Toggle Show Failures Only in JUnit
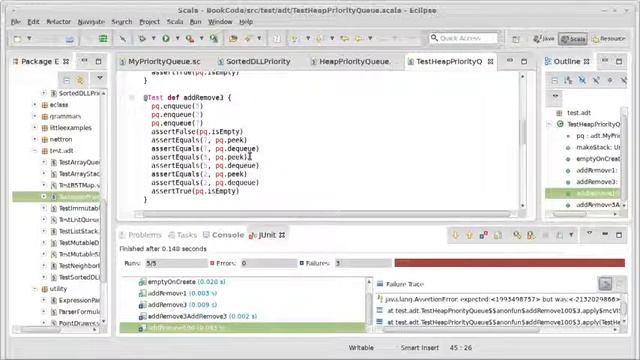The height and width of the screenshot is (360, 640). tap(484, 235)
